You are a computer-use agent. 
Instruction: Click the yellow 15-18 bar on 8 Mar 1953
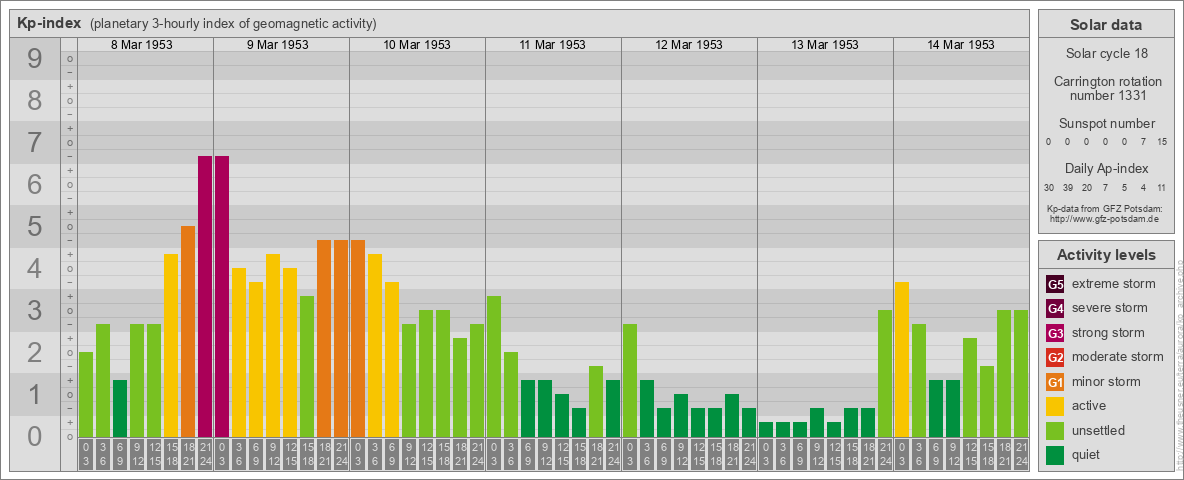171,346
